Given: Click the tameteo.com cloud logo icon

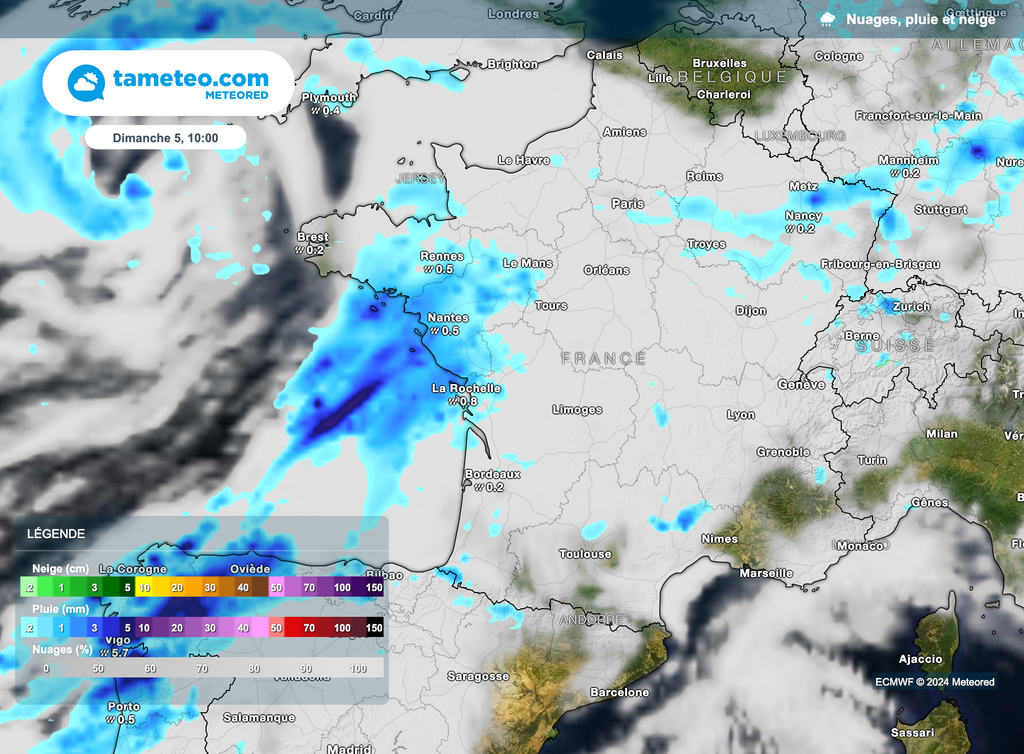Looking at the screenshot, I should (84, 81).
